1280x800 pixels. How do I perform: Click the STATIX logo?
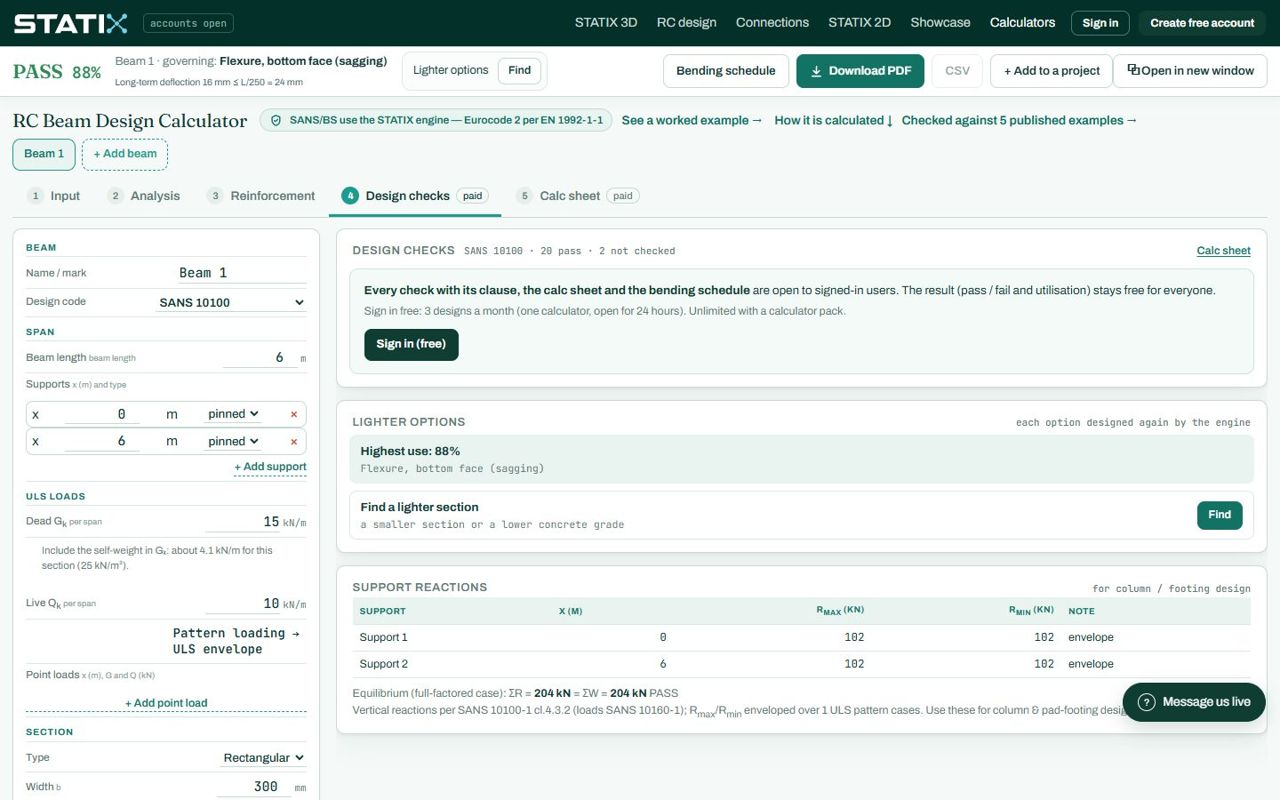point(70,23)
